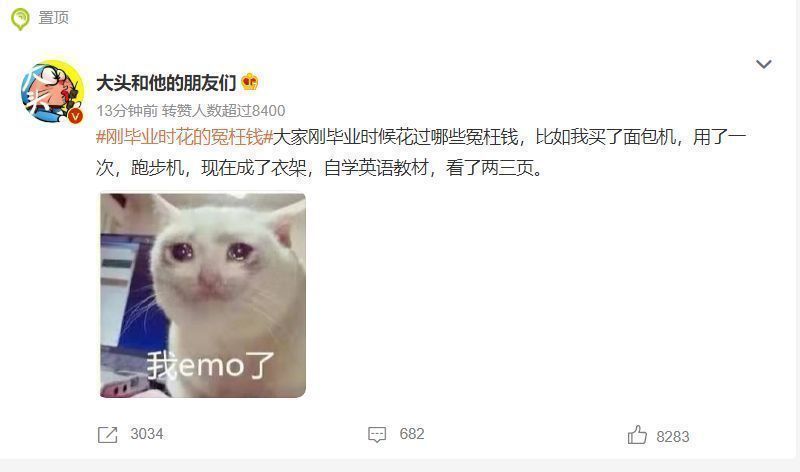Click the like count 8283
This screenshot has height=472, width=800.
coord(672,437)
